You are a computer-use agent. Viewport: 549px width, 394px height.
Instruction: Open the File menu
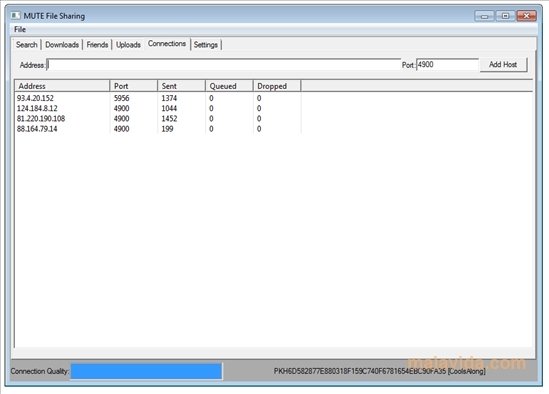coord(20,29)
